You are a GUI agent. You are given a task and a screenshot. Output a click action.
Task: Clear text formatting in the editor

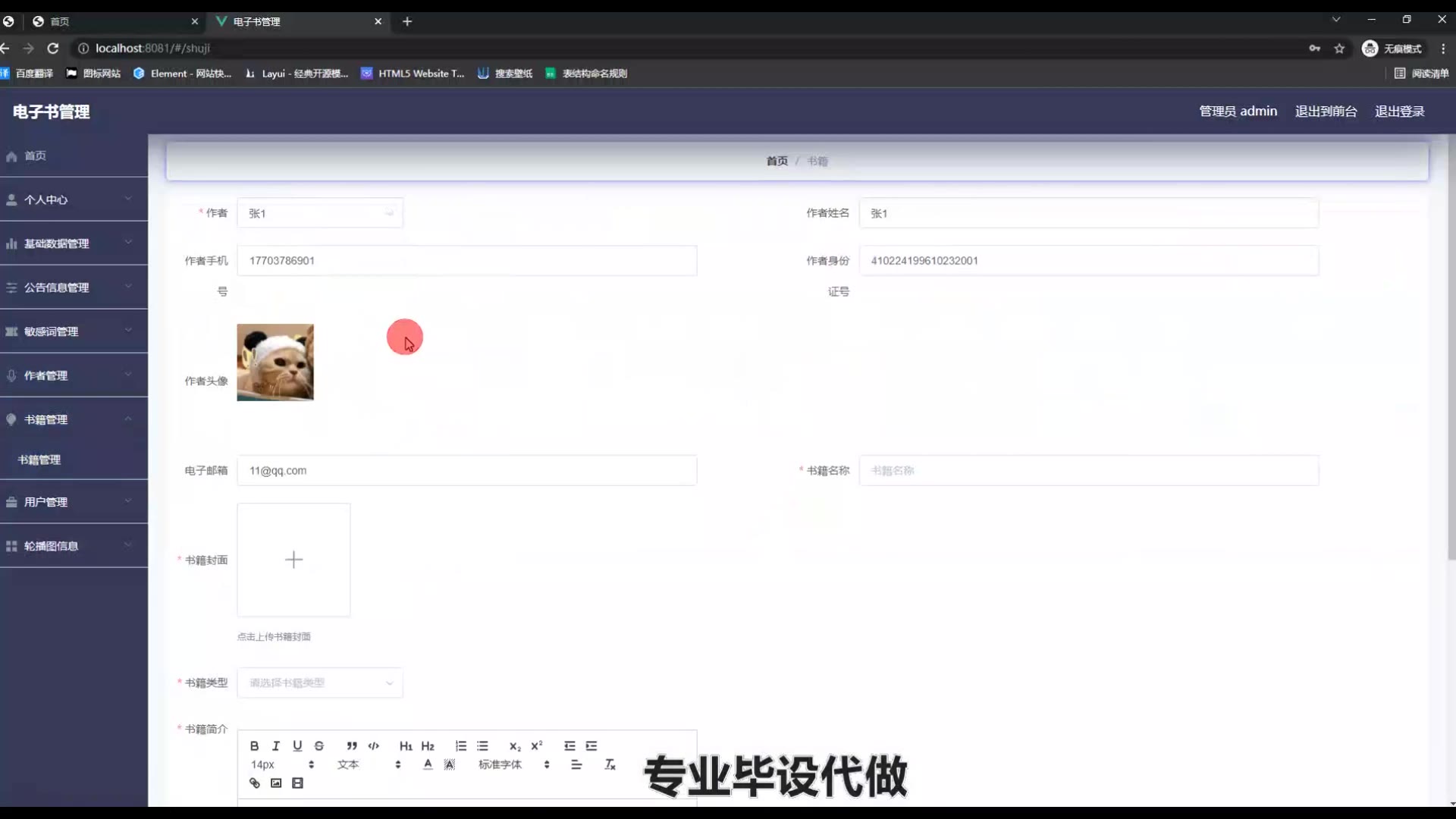(x=610, y=764)
